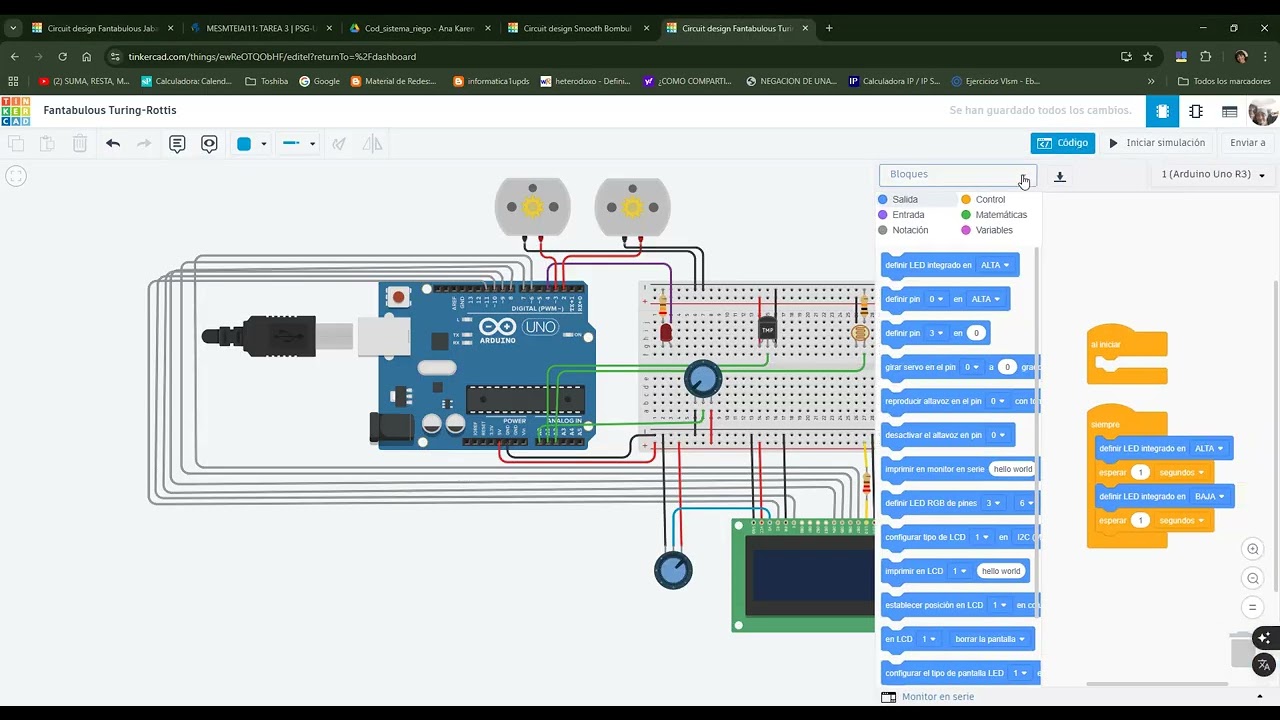Switch to MESMTEIAI11: TAREA 3 browser tab
This screenshot has height=720, width=1280.
261,28
